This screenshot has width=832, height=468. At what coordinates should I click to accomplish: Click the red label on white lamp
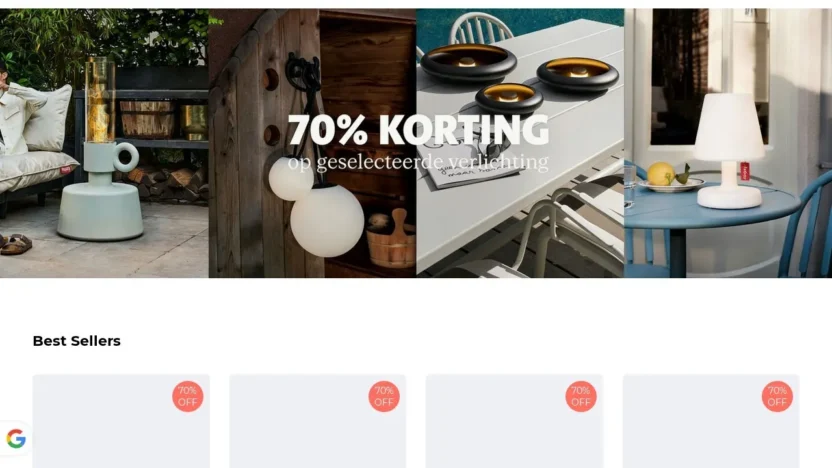(745, 172)
